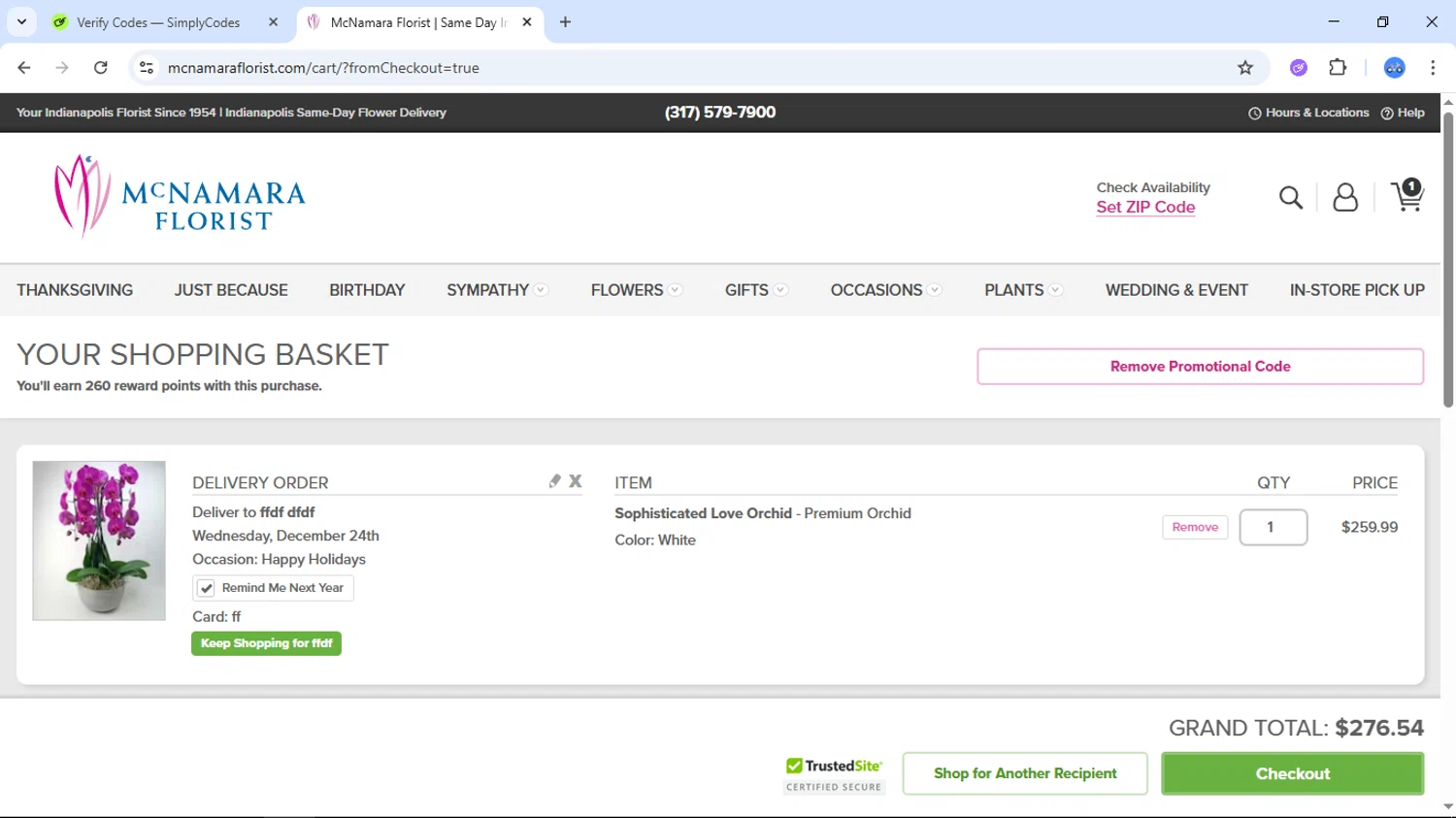Click the green Checkout button
The height and width of the screenshot is (818, 1456).
tap(1292, 773)
